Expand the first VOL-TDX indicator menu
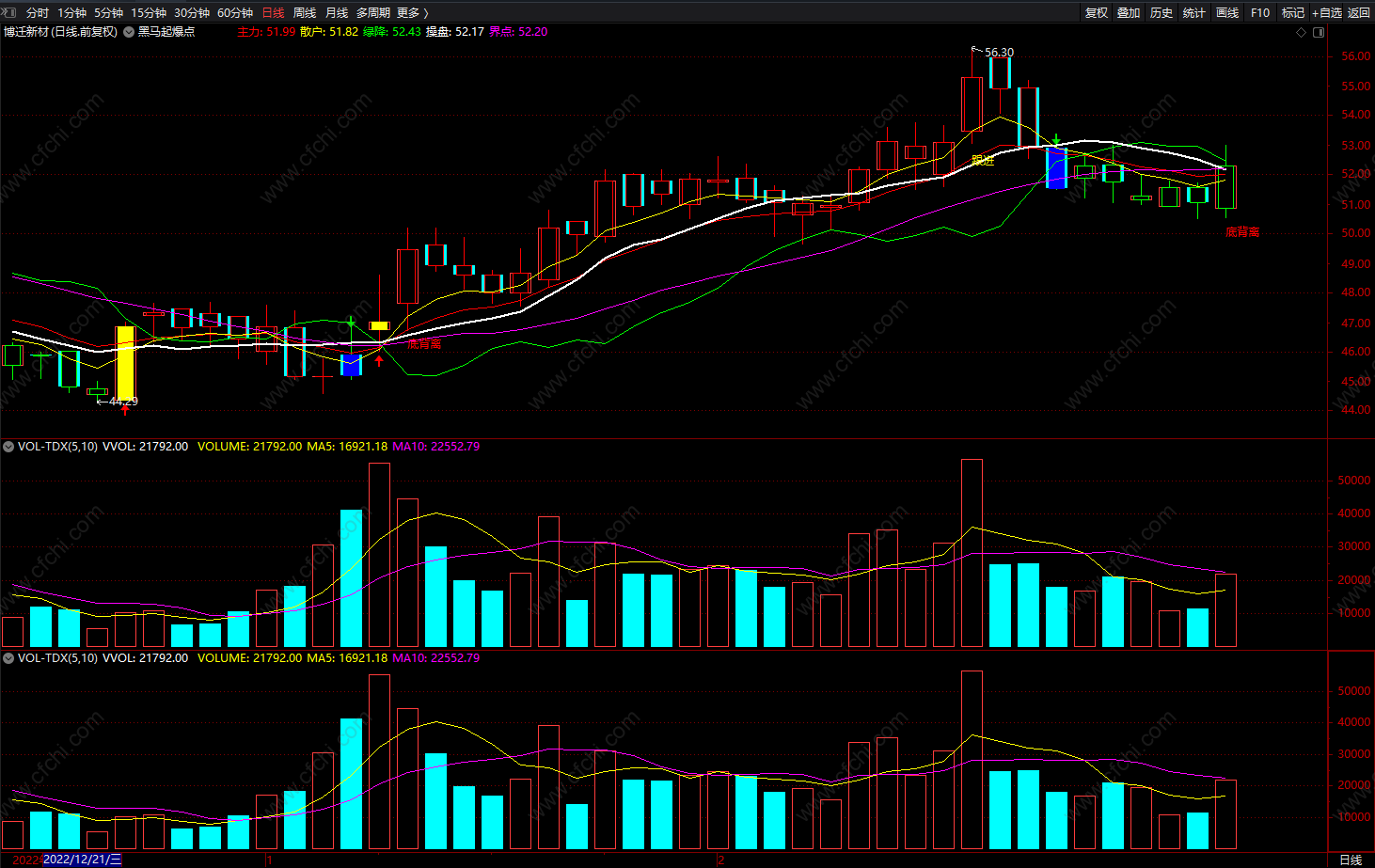1375x868 pixels. 8,447
